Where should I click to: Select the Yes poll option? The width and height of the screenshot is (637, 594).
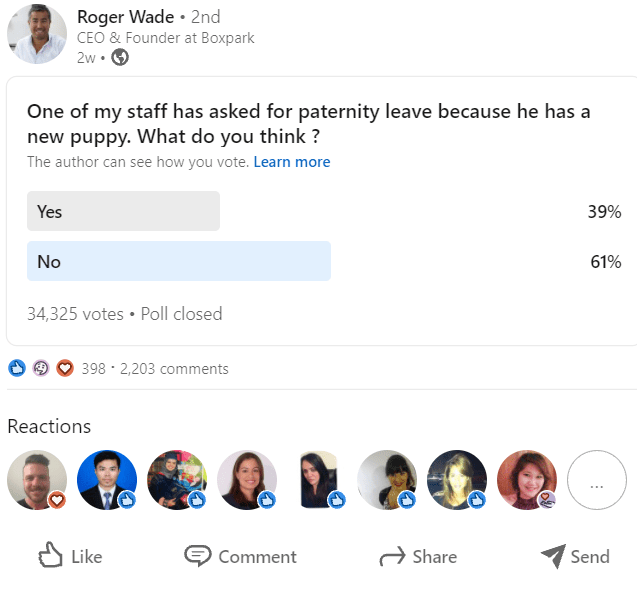click(123, 211)
